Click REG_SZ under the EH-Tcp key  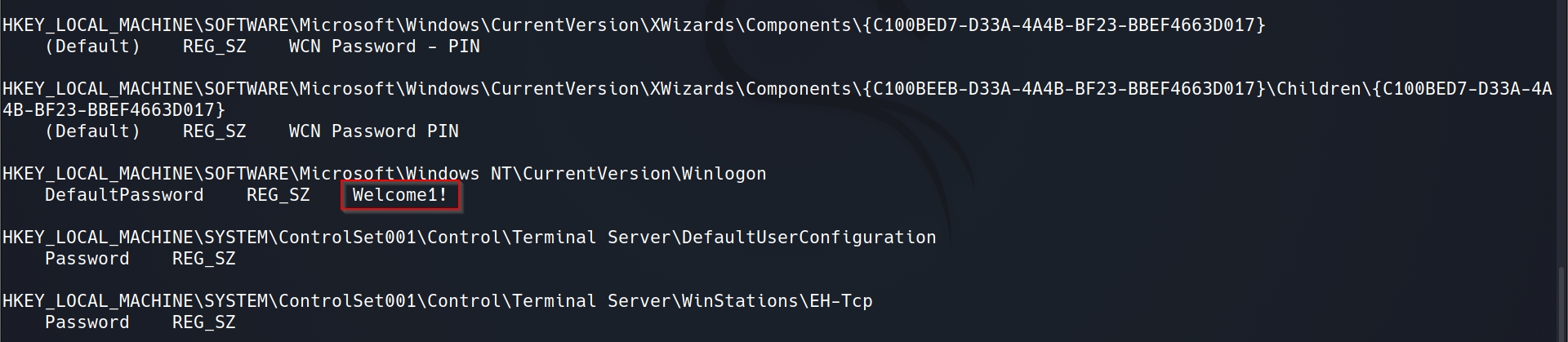(203, 322)
